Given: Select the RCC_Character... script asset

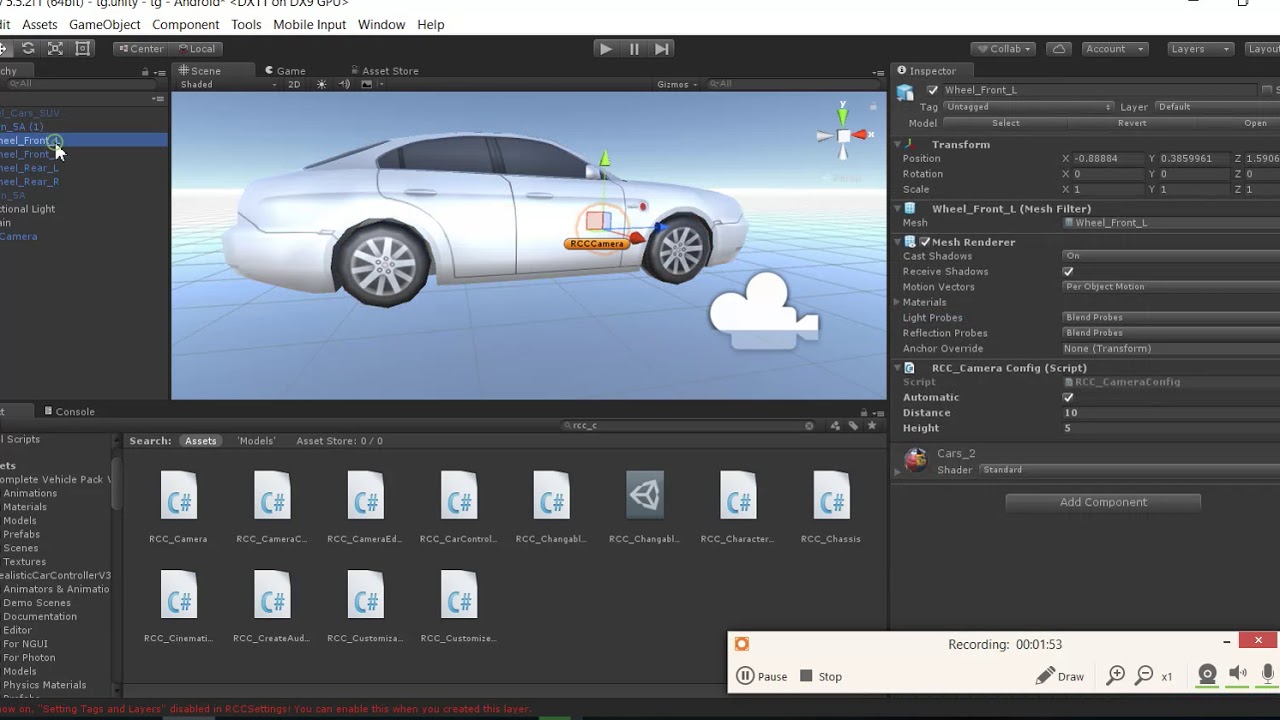Looking at the screenshot, I should (737, 508).
